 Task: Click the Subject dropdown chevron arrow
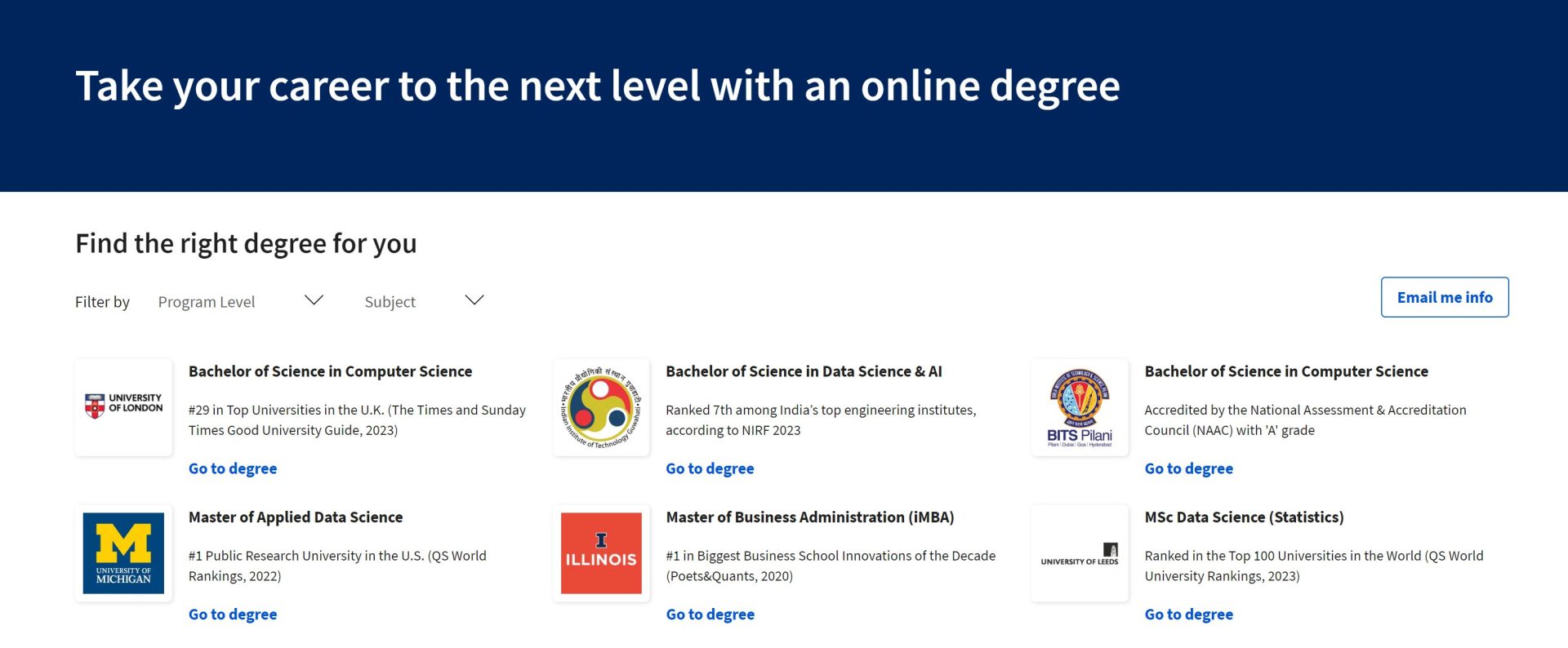[x=474, y=300]
